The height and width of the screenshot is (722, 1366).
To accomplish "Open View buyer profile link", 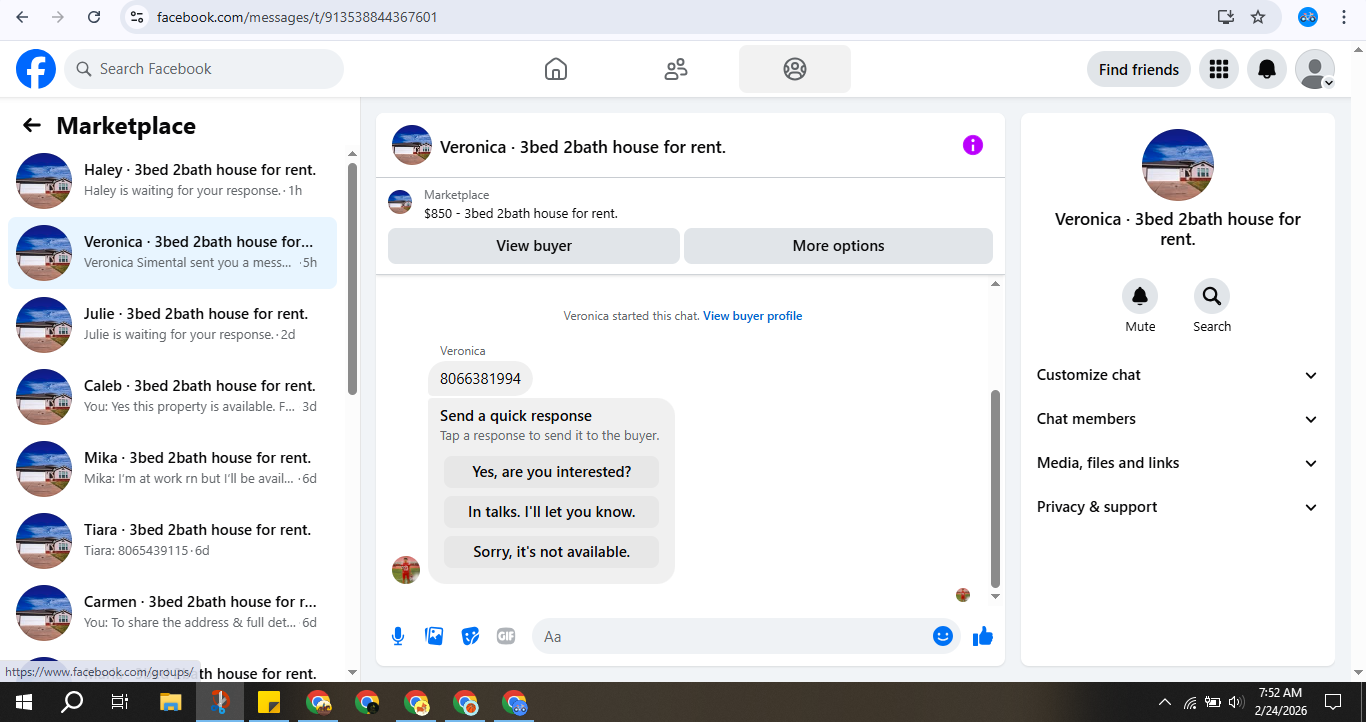I will click(x=752, y=316).
